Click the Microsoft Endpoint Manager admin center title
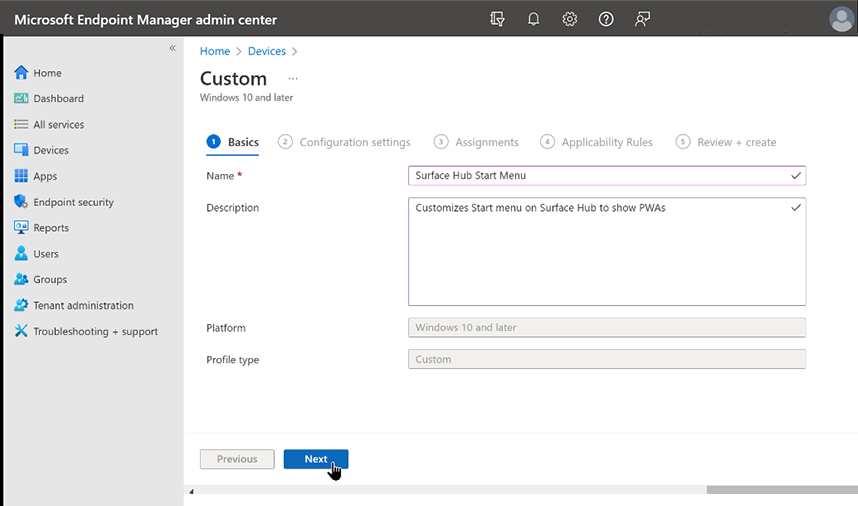 (146, 20)
